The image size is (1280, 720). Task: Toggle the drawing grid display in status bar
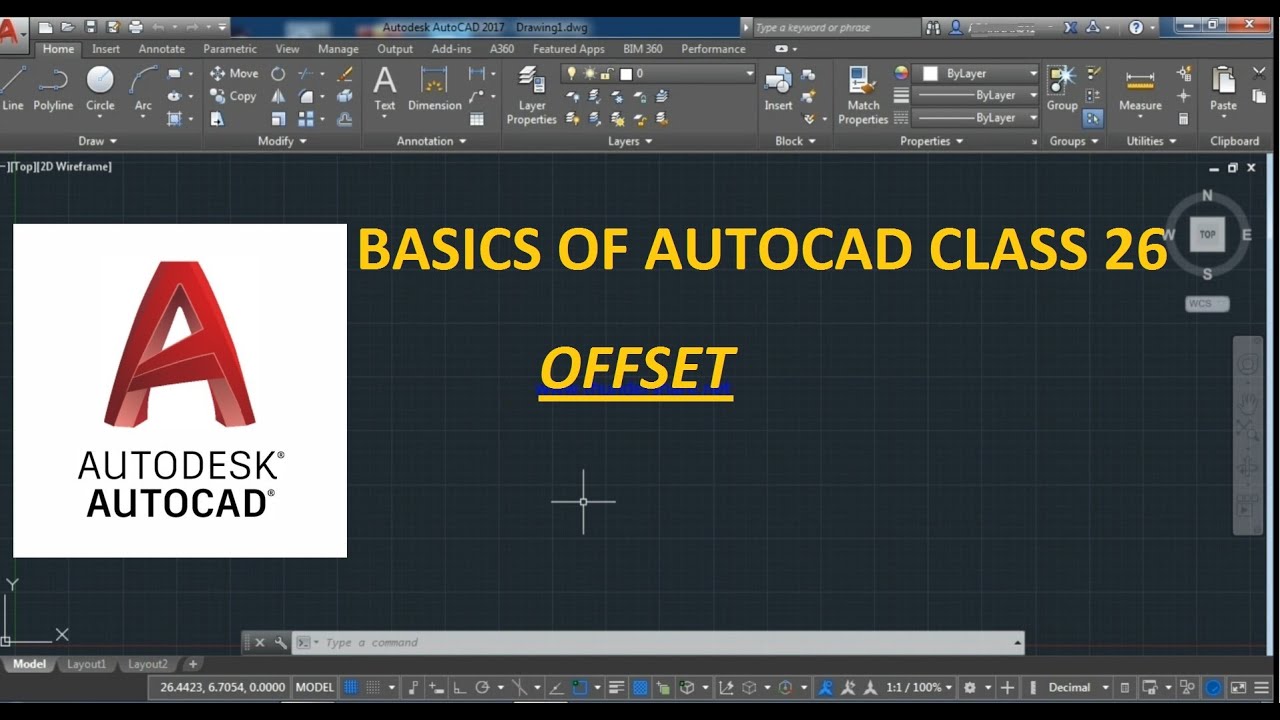tap(351, 688)
